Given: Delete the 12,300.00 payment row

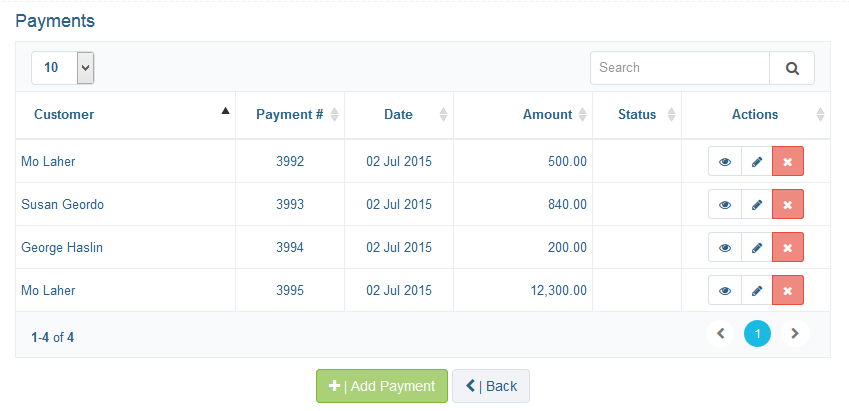Looking at the screenshot, I should (x=788, y=290).
